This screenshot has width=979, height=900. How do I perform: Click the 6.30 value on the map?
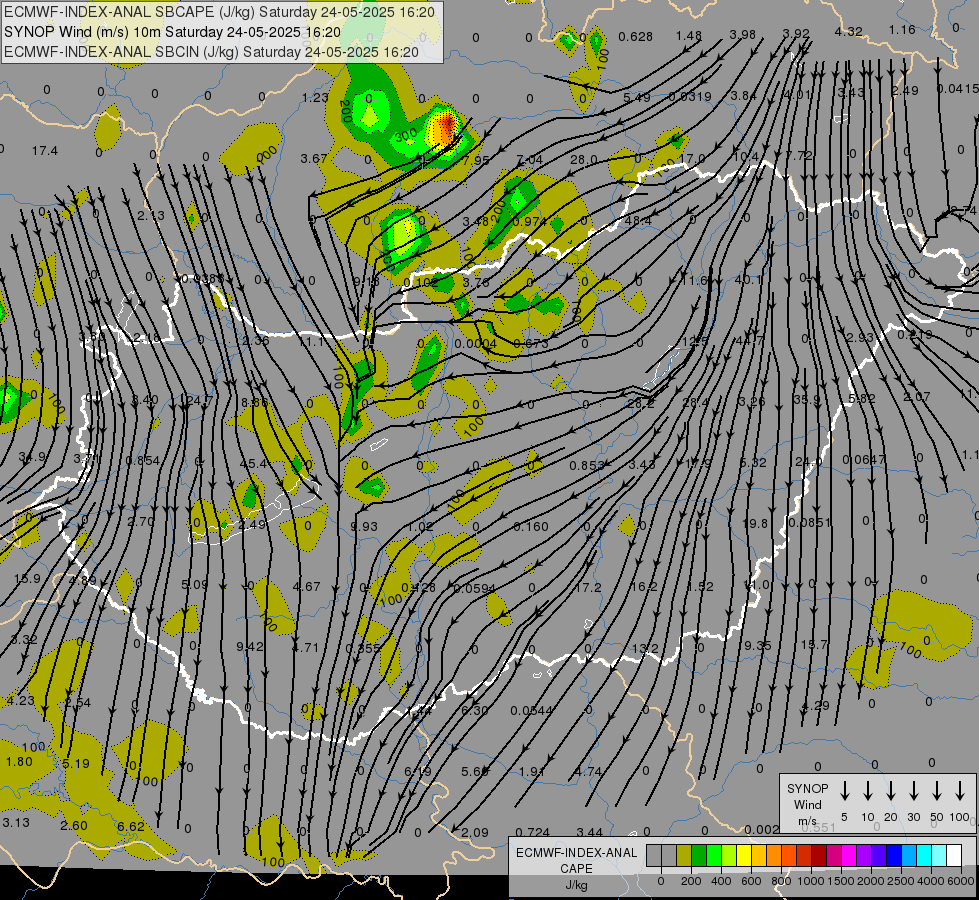[x=475, y=710]
